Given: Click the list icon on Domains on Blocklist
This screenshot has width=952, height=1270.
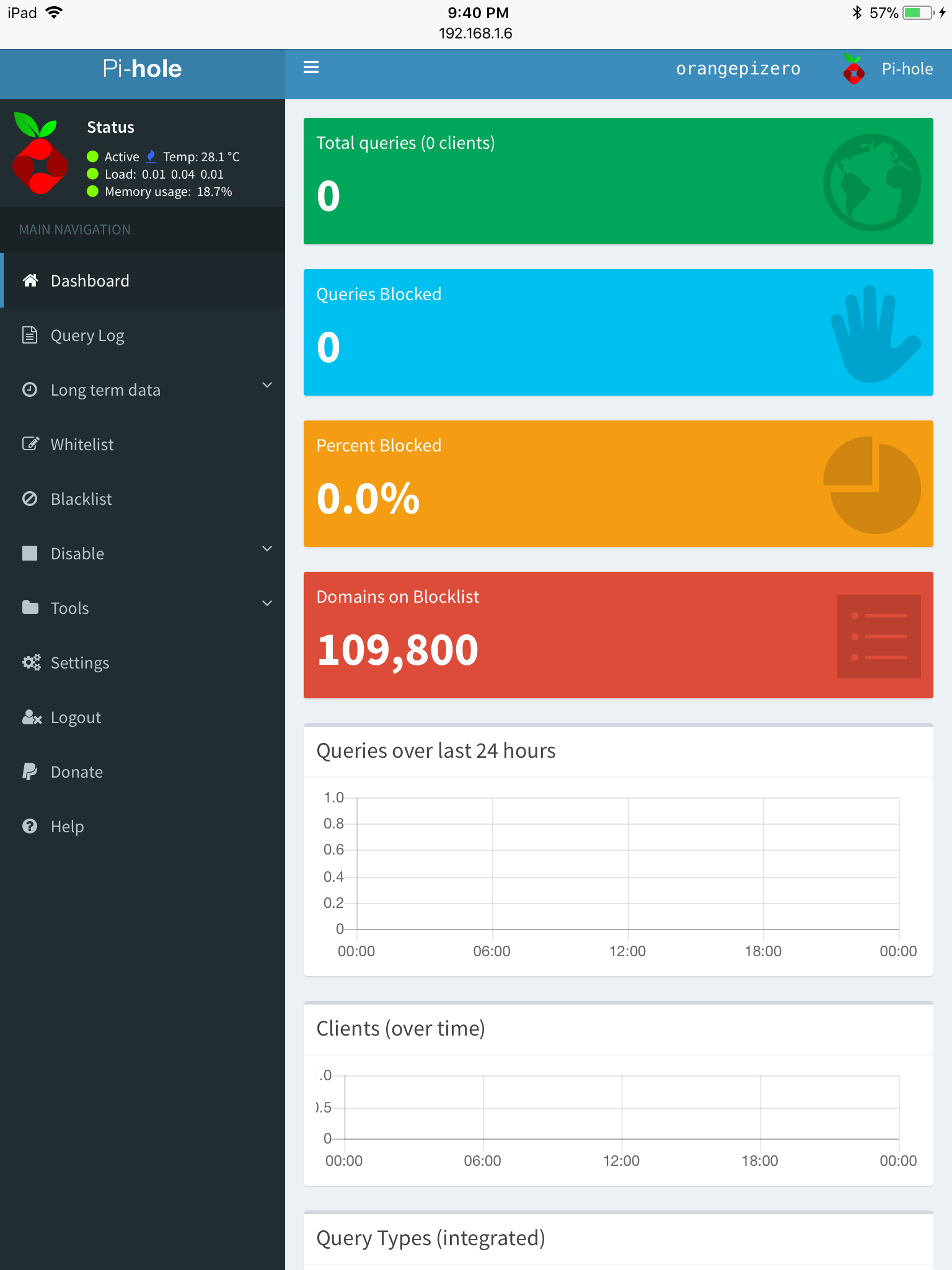Looking at the screenshot, I should 879,636.
